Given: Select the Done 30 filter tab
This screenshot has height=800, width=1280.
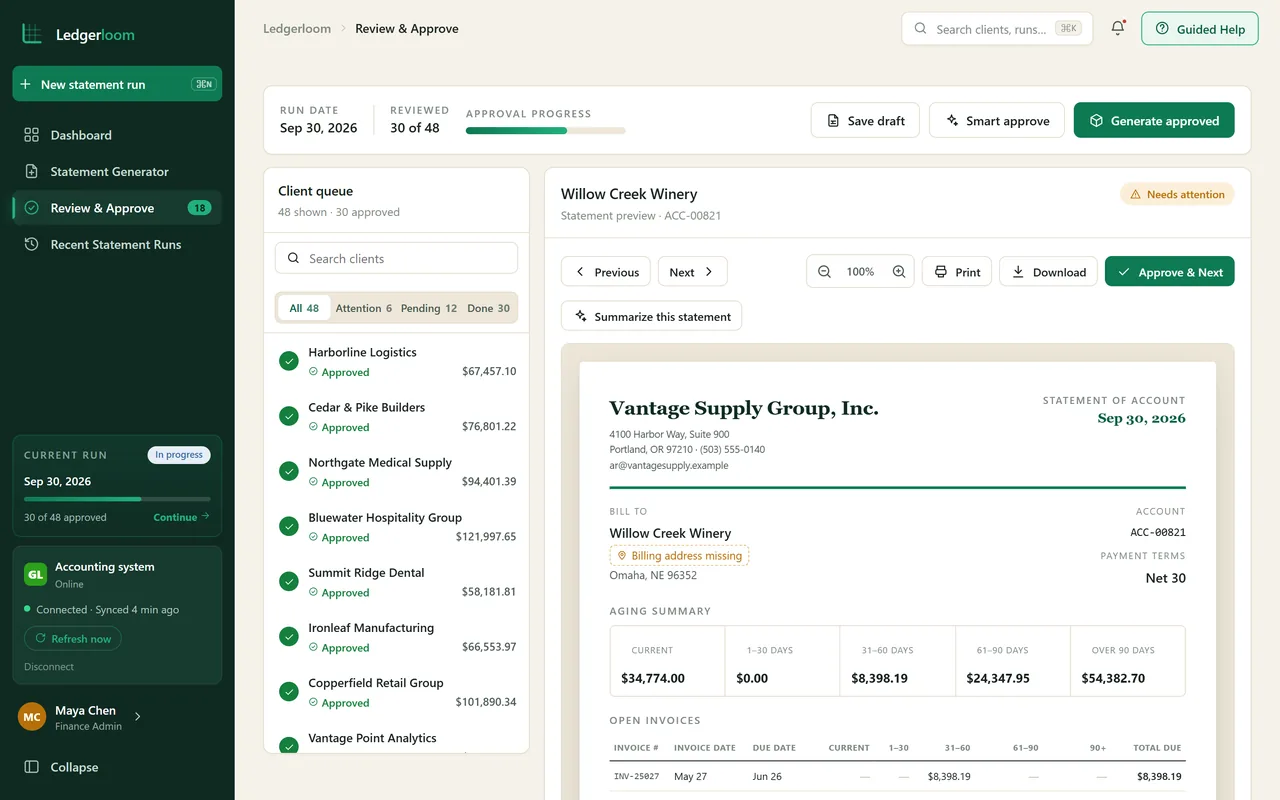Looking at the screenshot, I should coord(489,308).
